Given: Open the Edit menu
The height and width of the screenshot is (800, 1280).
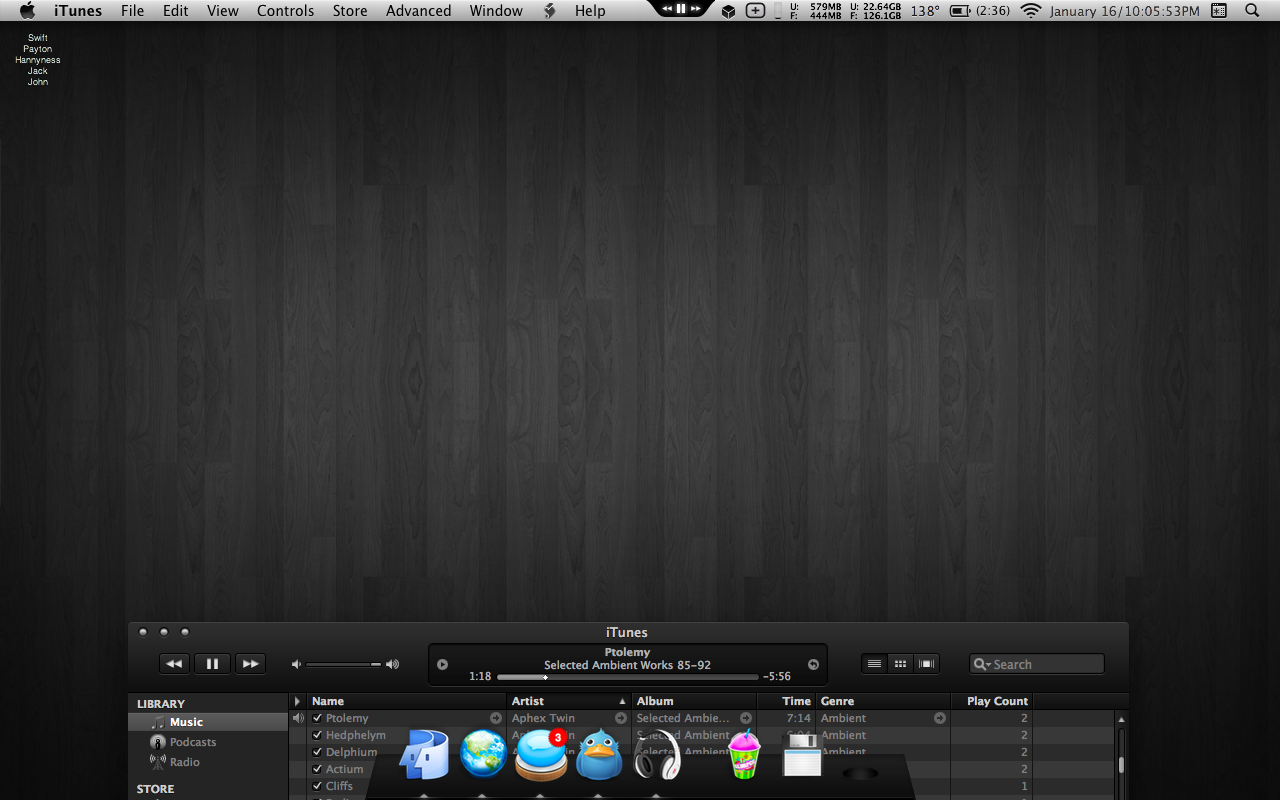Looking at the screenshot, I should click(176, 11).
